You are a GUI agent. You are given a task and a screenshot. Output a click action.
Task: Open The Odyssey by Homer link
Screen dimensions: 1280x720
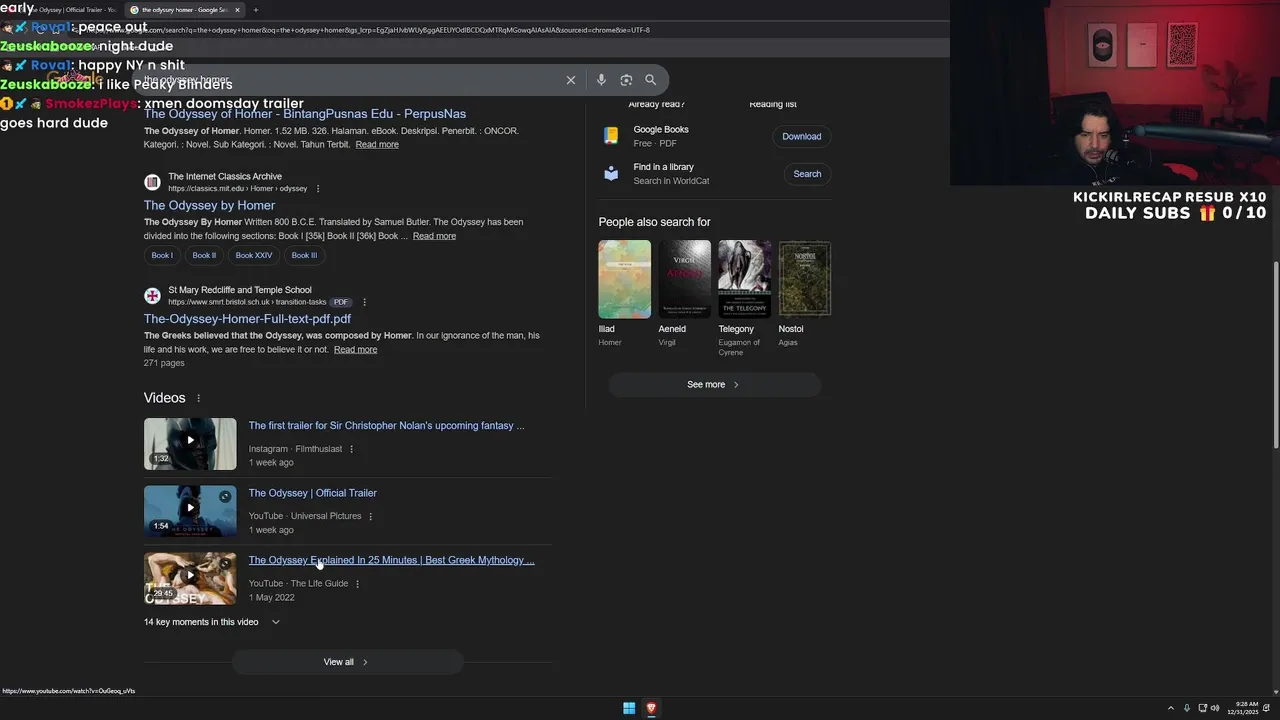point(209,205)
